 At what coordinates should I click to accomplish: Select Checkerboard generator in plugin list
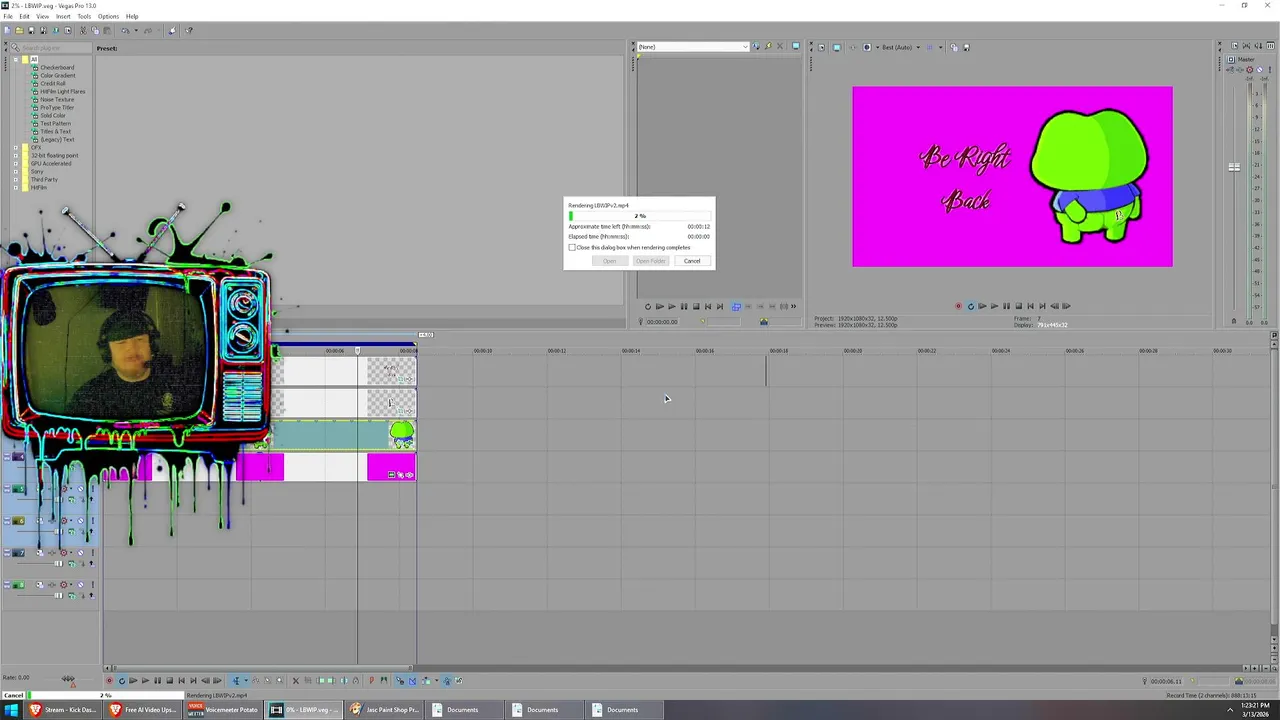point(57,67)
